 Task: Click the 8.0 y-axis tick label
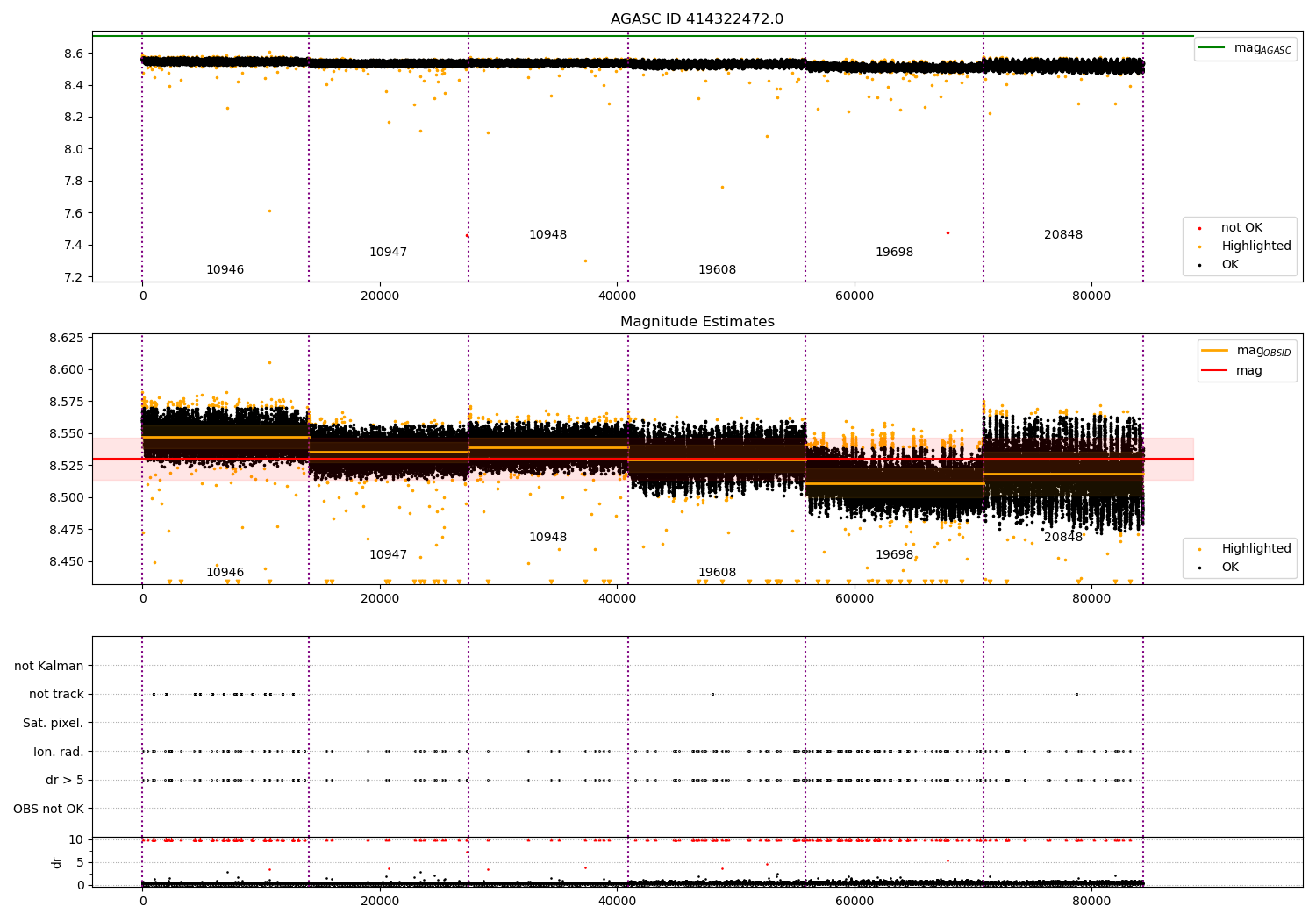[x=74, y=149]
